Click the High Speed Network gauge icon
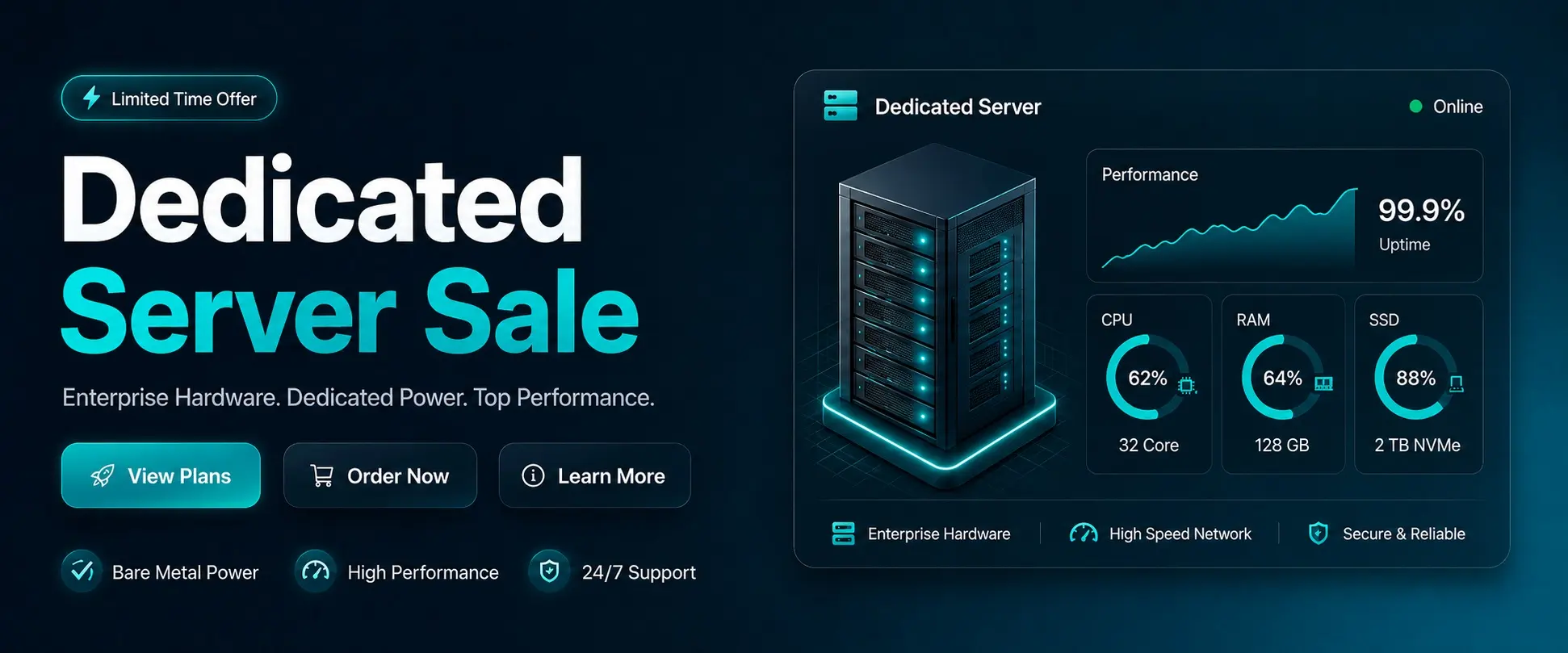1568x653 pixels. [1084, 534]
